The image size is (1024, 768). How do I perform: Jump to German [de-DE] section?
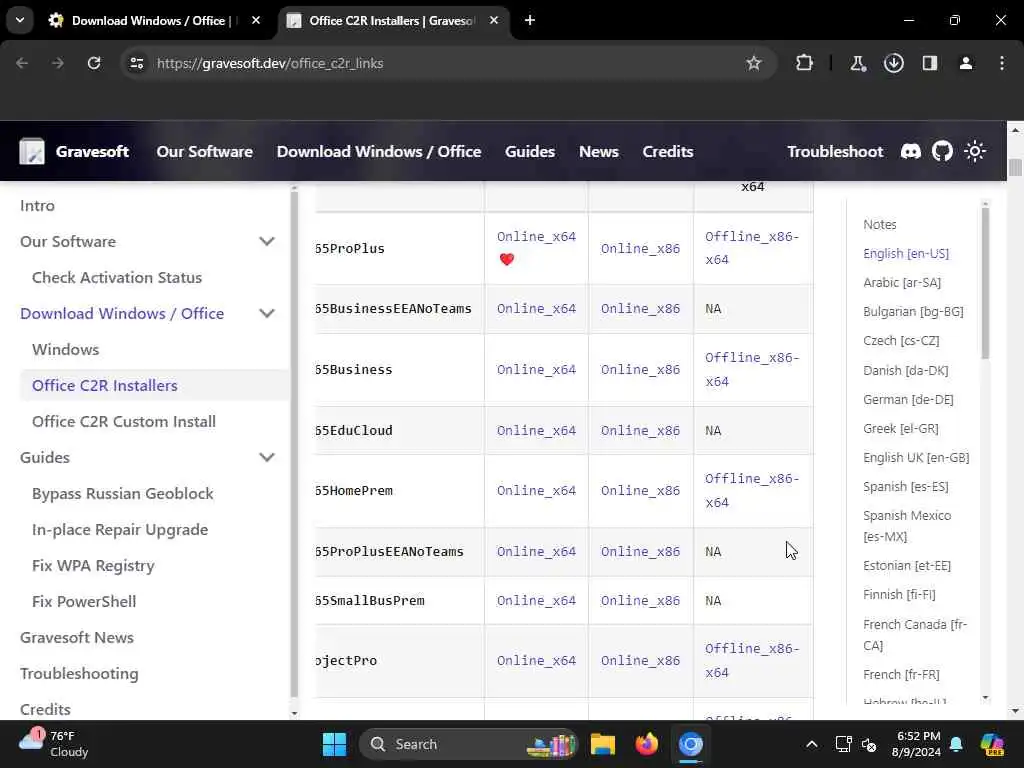tap(908, 399)
